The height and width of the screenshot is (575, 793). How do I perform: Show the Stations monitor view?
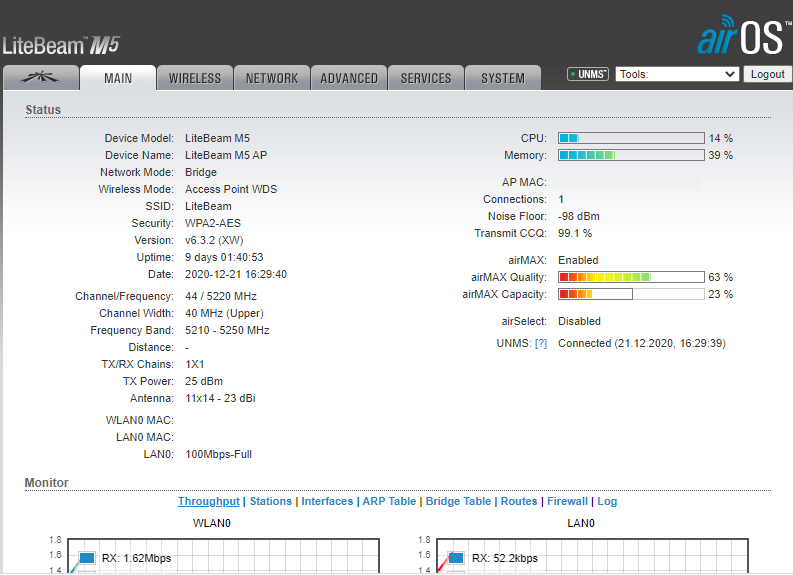tap(271, 501)
